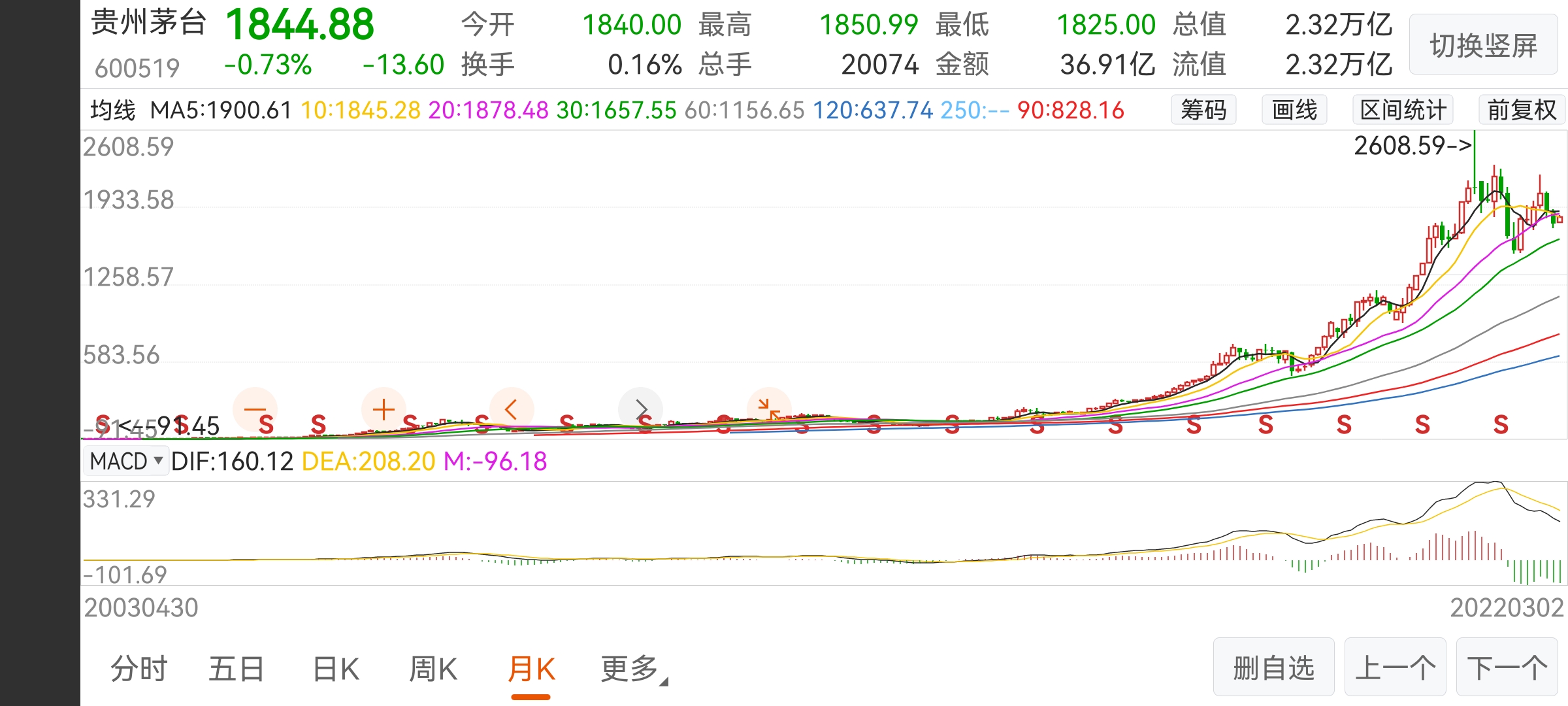Tap the 均线 label
The image size is (1568, 706).
point(113,110)
